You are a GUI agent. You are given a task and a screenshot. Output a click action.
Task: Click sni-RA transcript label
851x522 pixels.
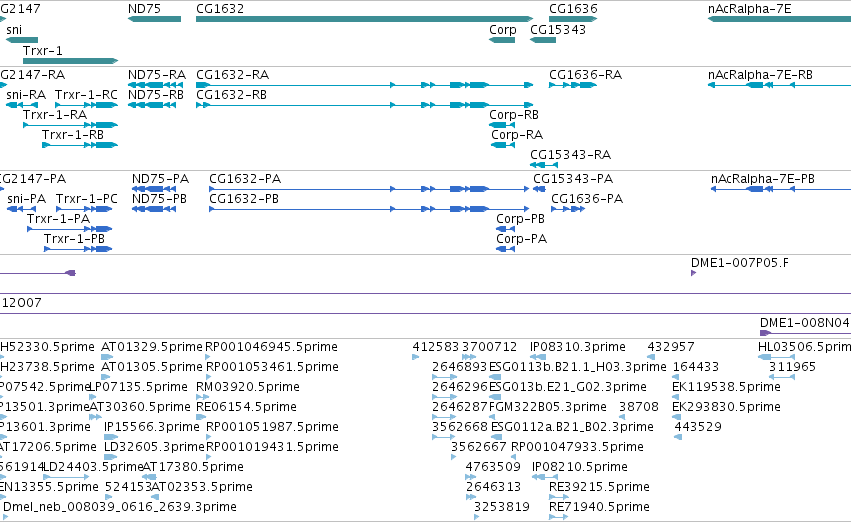(x=26, y=95)
